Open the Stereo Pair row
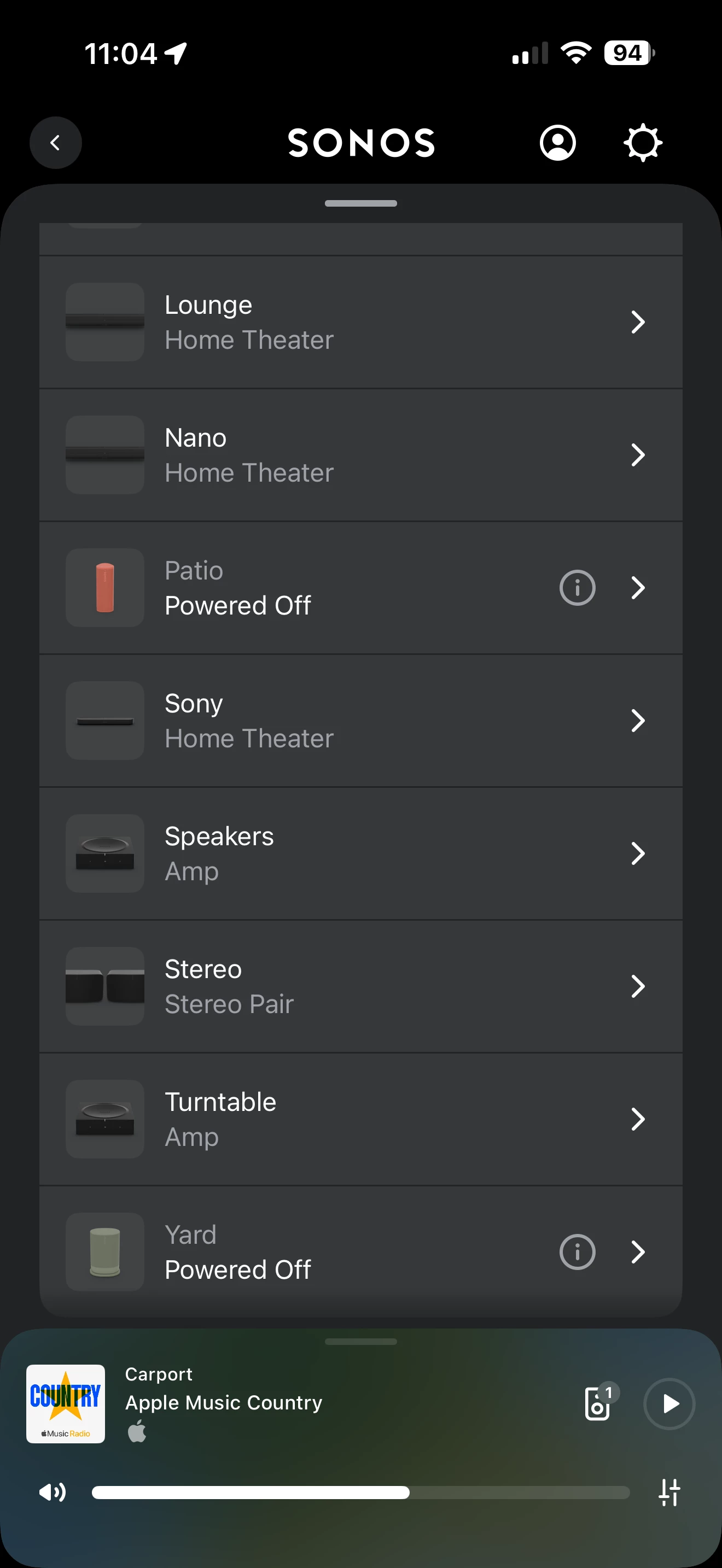This screenshot has width=722, height=1568. pyautogui.click(x=361, y=986)
